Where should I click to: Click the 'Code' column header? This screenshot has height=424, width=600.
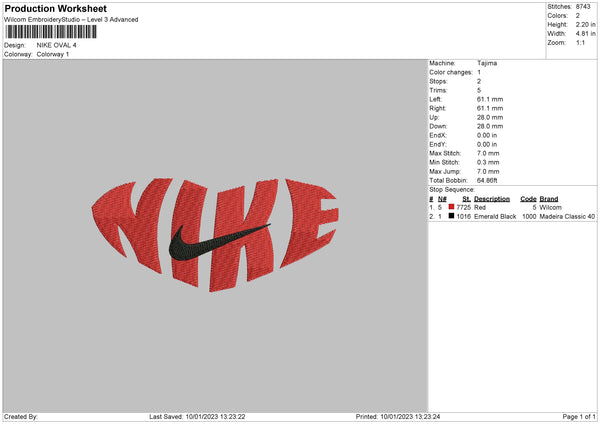tap(528, 199)
